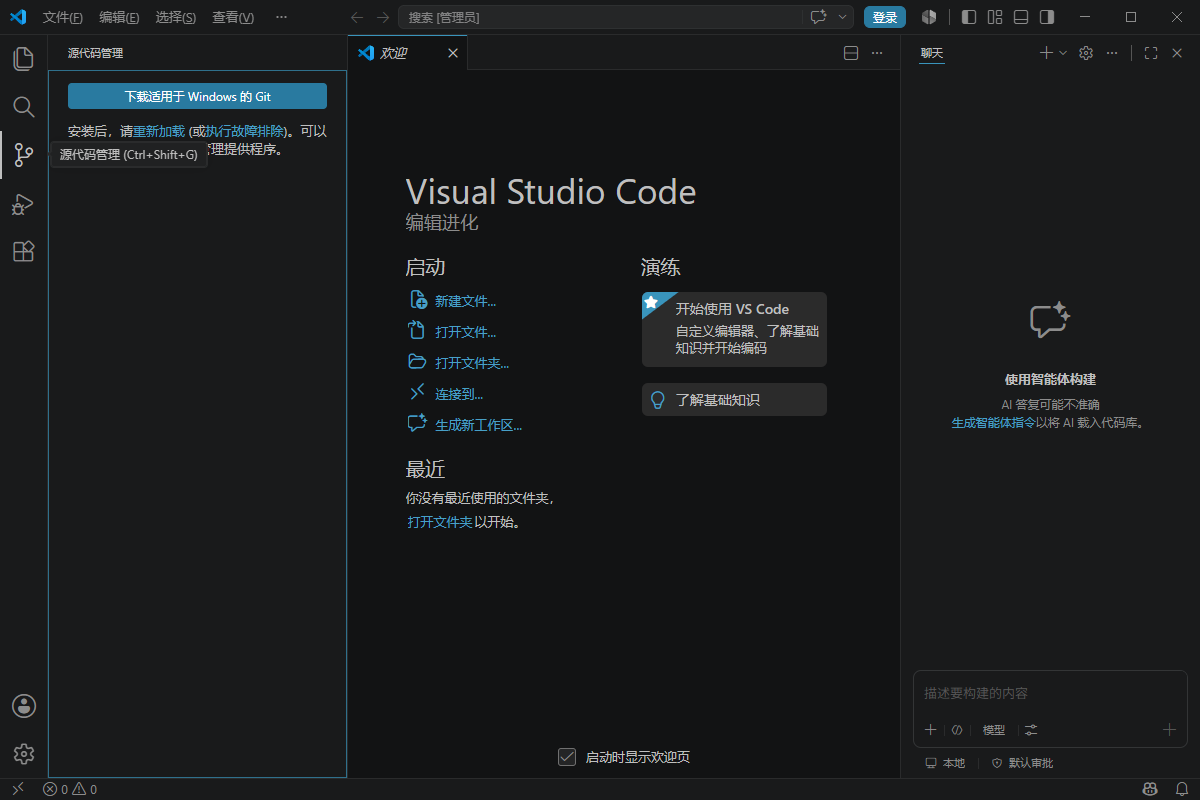Select the Source Control branch icon
The width and height of the screenshot is (1200, 800).
[23, 155]
